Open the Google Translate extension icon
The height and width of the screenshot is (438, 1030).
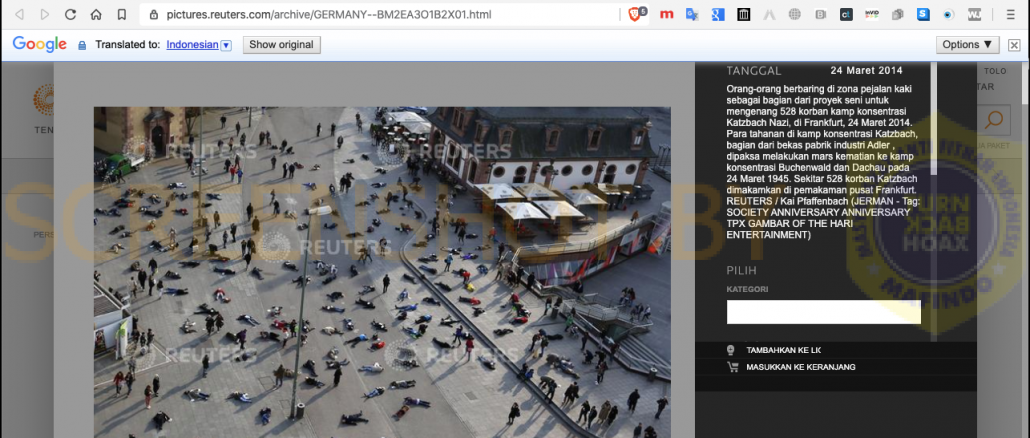[x=692, y=14]
